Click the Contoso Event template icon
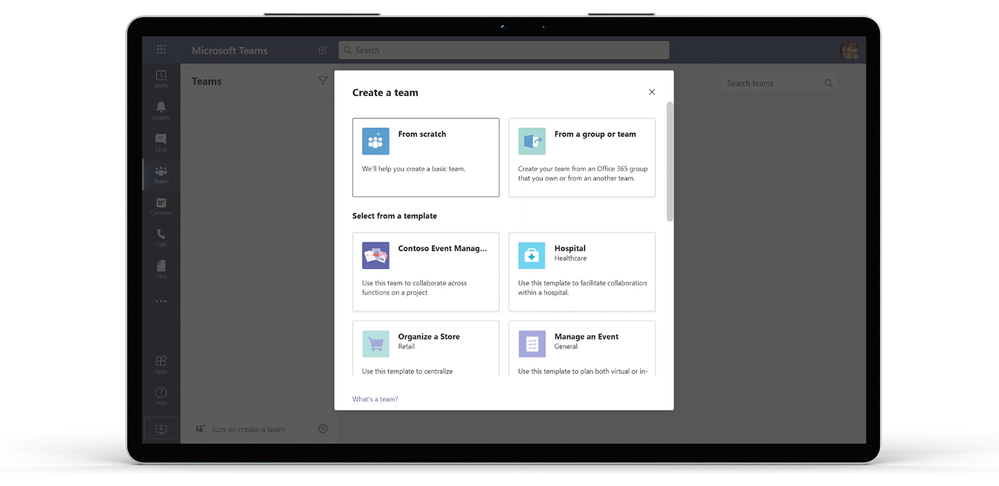 tap(376, 255)
